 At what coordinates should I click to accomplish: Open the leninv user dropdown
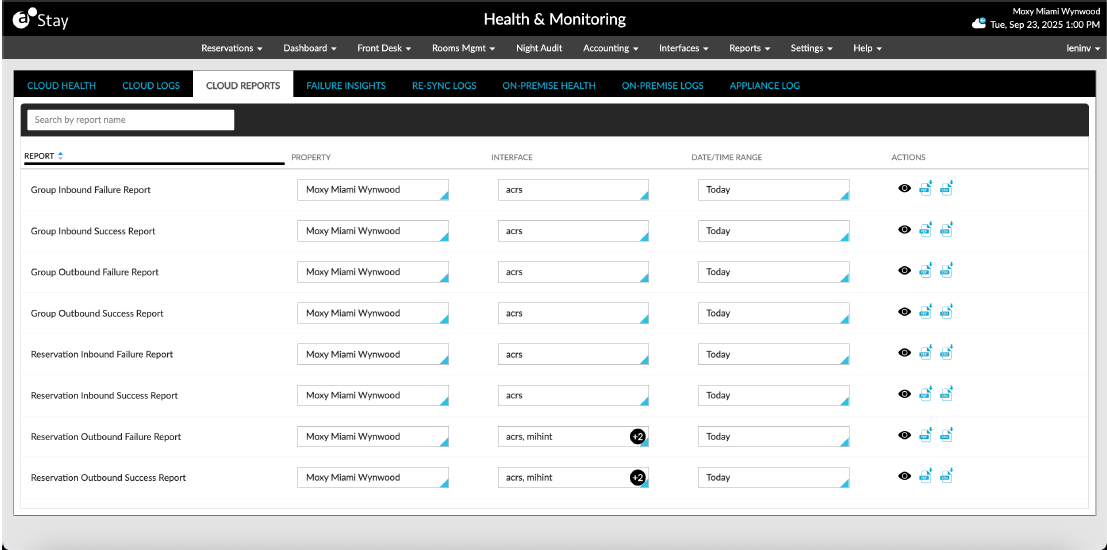(x=1083, y=48)
